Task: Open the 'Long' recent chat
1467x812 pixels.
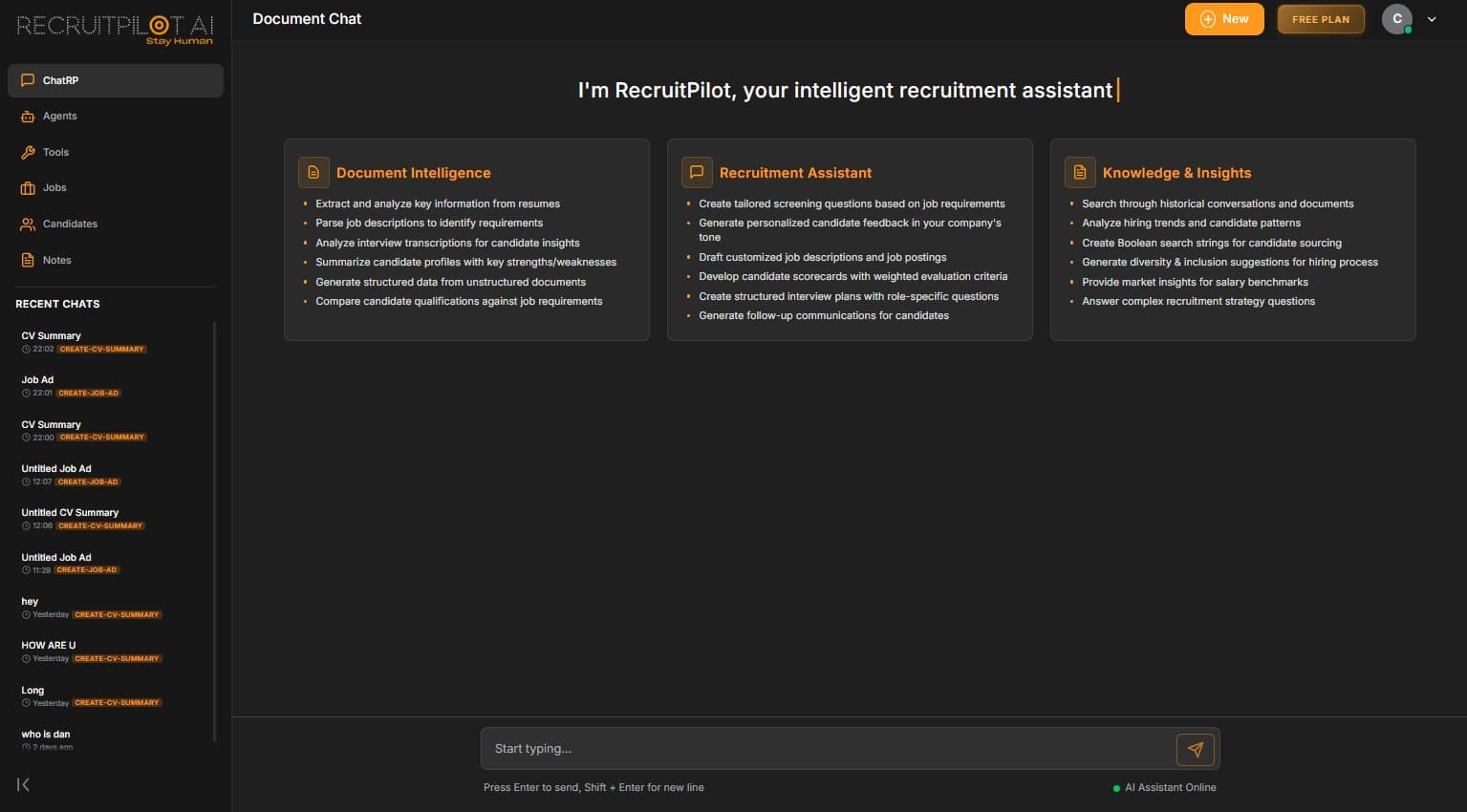Action: pos(114,696)
